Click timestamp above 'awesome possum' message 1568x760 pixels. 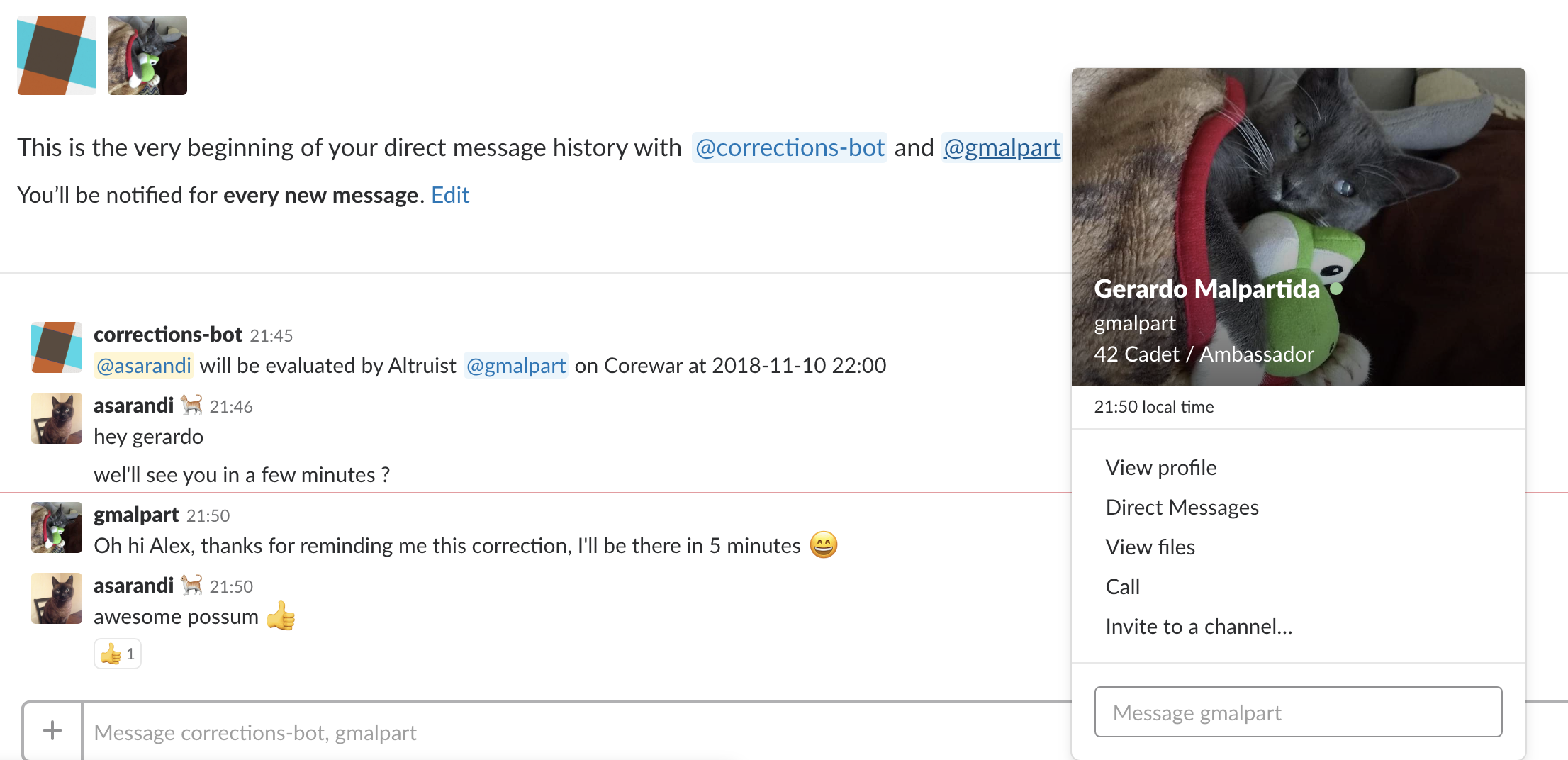231,586
